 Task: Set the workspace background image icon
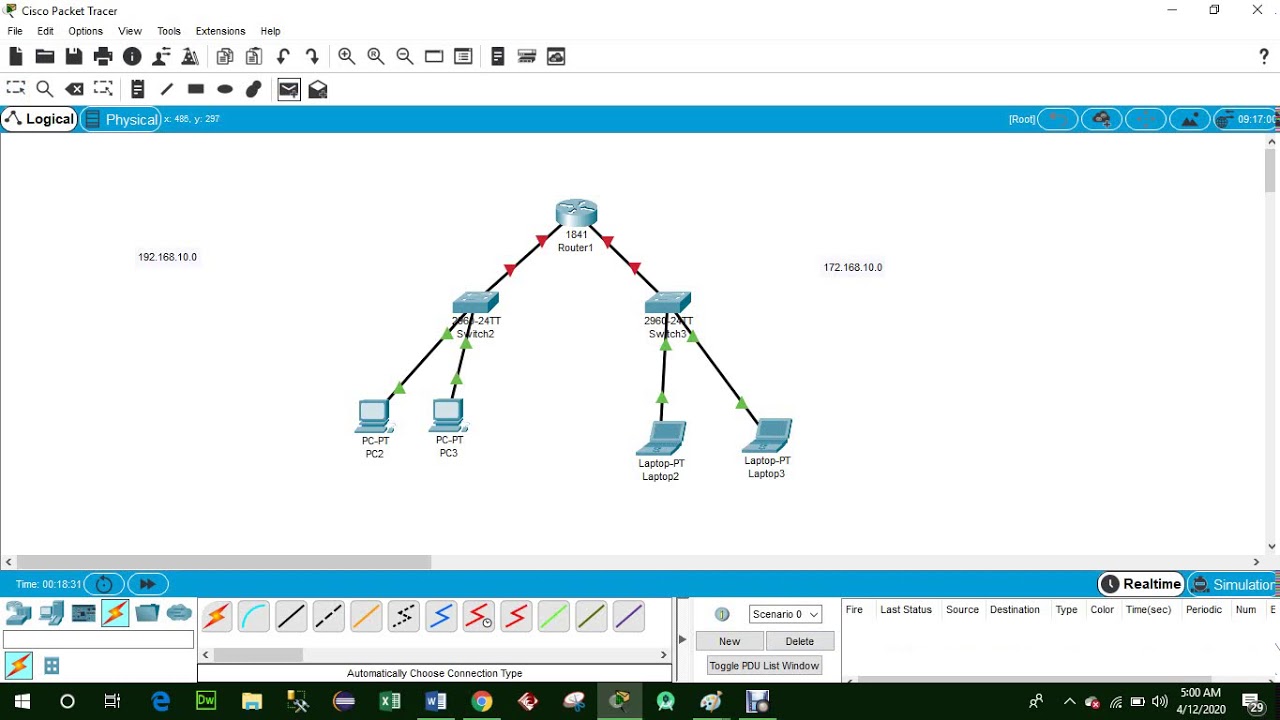[x=1189, y=119]
